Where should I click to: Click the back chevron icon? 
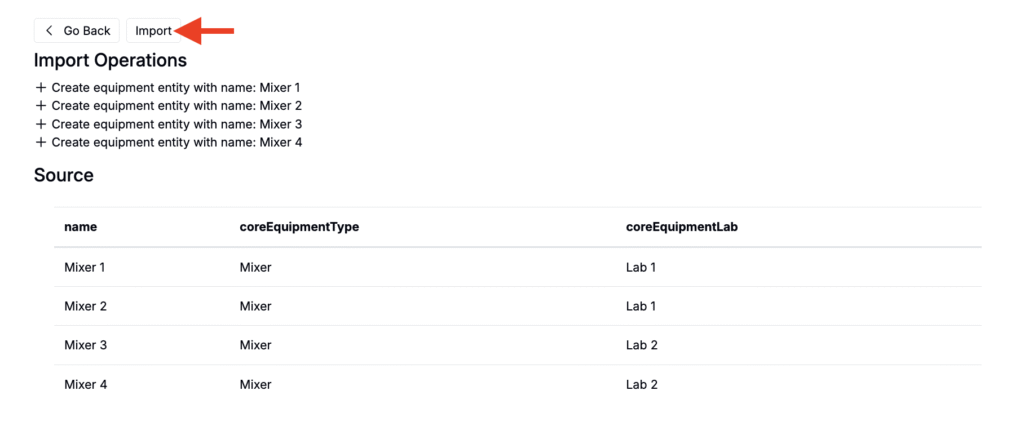pyautogui.click(x=50, y=31)
